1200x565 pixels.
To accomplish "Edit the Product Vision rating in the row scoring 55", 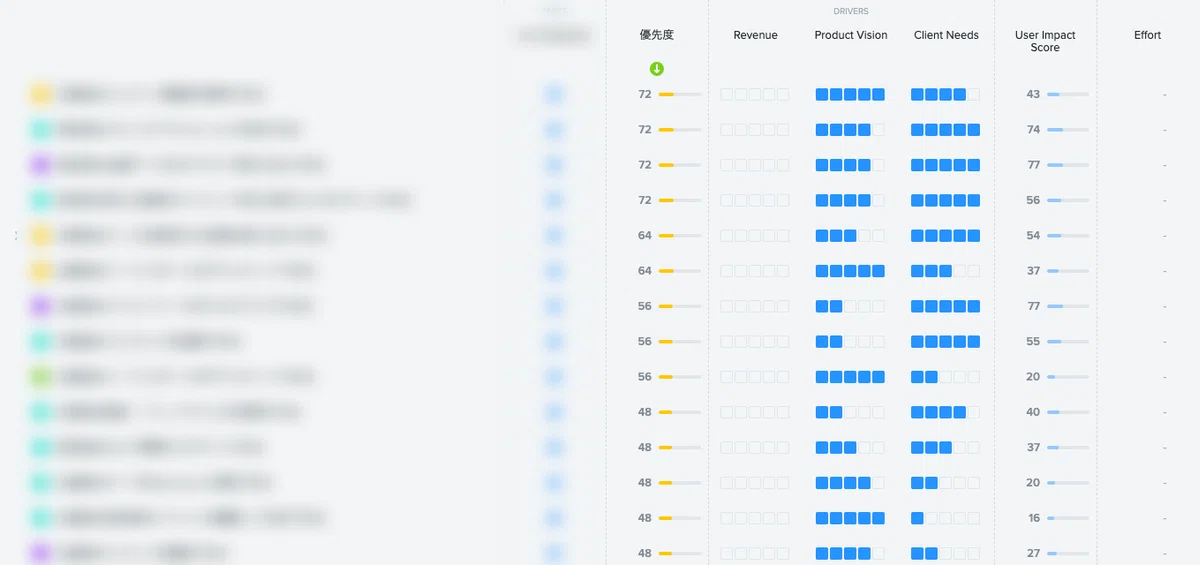I will 850,342.
